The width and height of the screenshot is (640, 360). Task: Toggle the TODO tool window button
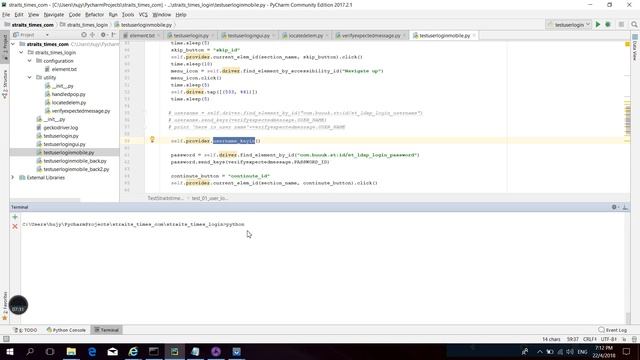tap(25, 330)
